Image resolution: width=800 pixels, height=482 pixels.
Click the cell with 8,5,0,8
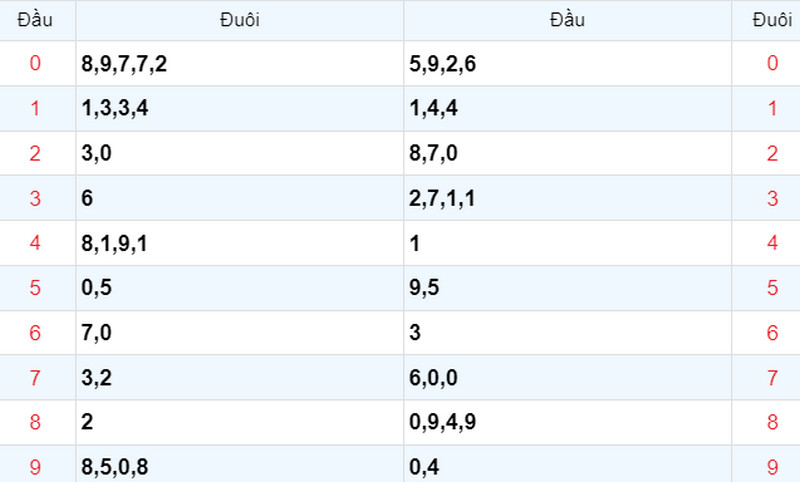click(240, 464)
